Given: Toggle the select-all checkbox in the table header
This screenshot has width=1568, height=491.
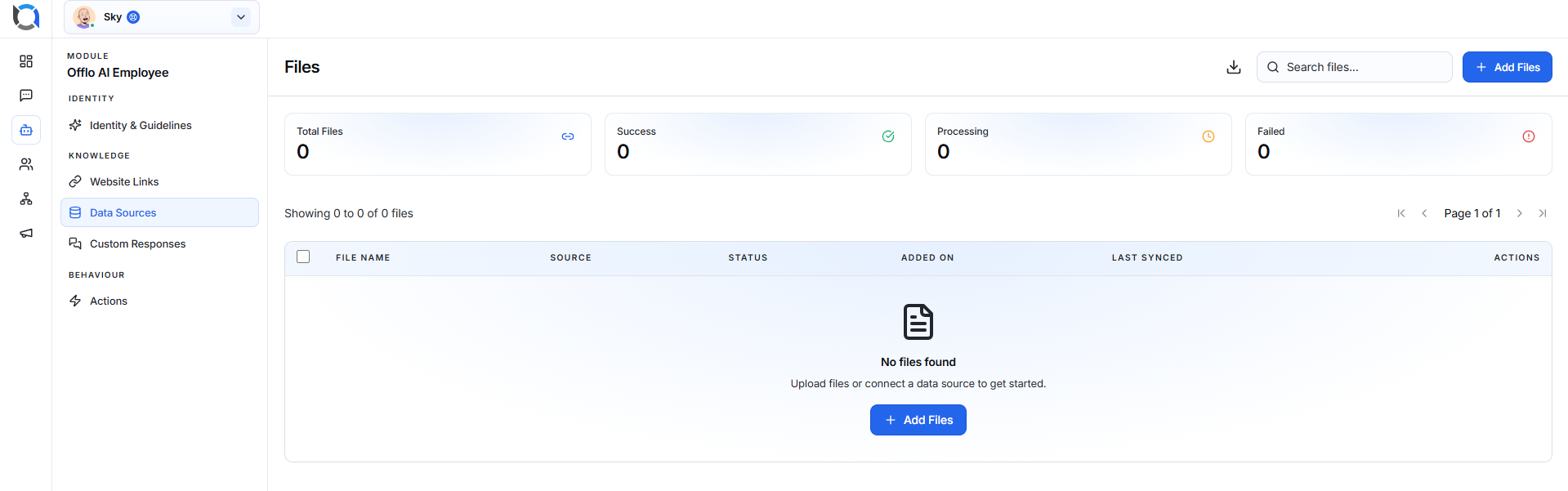Looking at the screenshot, I should click(303, 257).
